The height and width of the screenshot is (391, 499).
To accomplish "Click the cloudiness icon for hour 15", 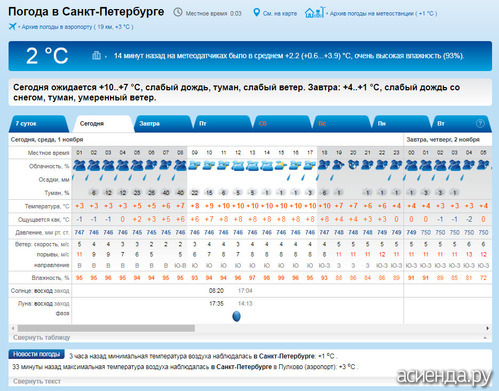I will click(x=281, y=165).
